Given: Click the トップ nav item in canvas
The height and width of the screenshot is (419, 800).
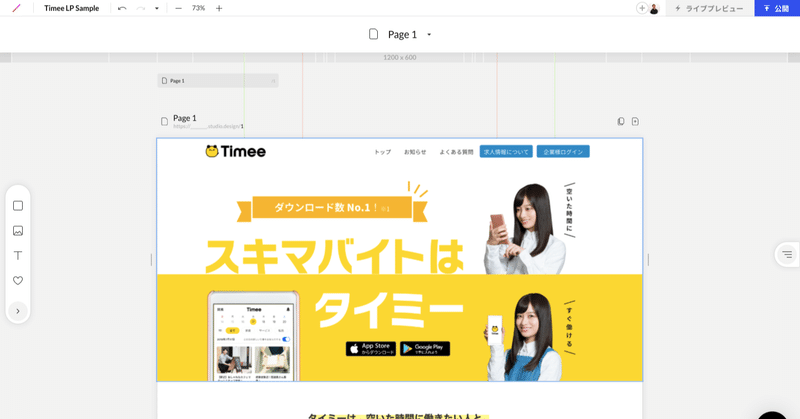Looking at the screenshot, I should pos(383,152).
